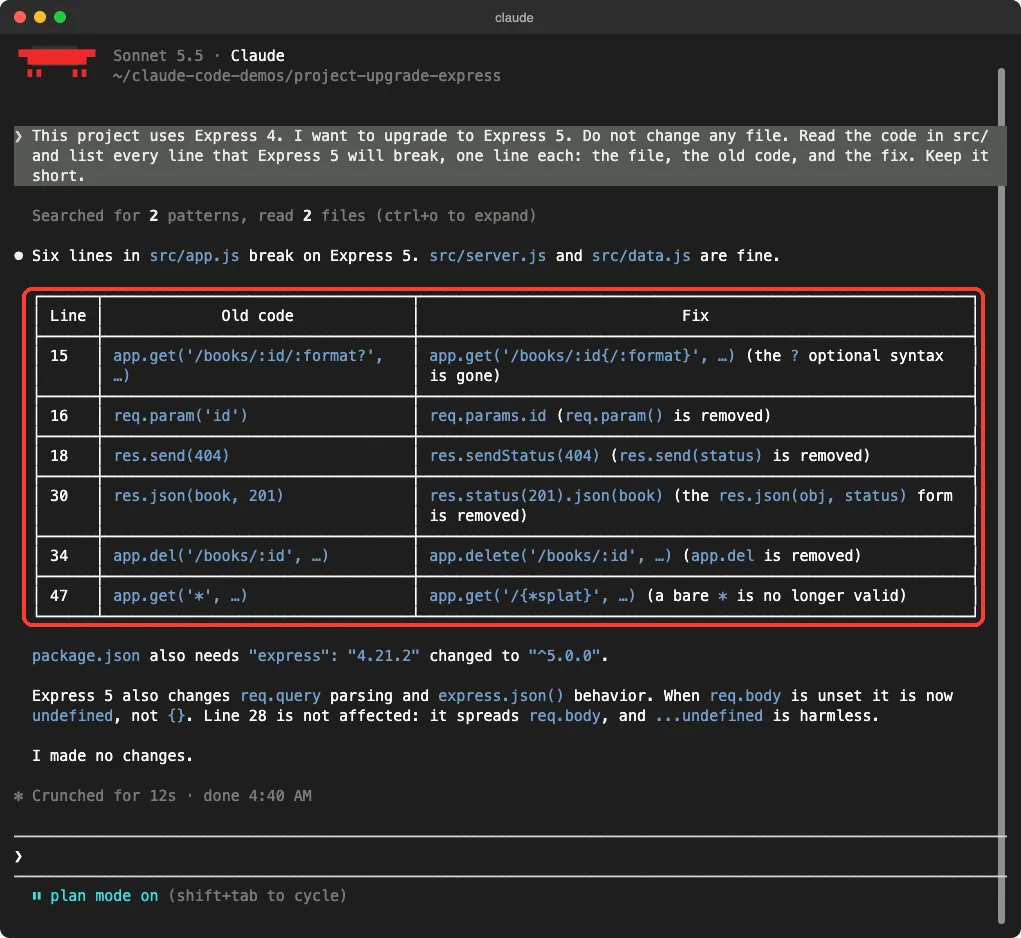
Task: Click the yellow minimize window button
Action: coord(40,17)
